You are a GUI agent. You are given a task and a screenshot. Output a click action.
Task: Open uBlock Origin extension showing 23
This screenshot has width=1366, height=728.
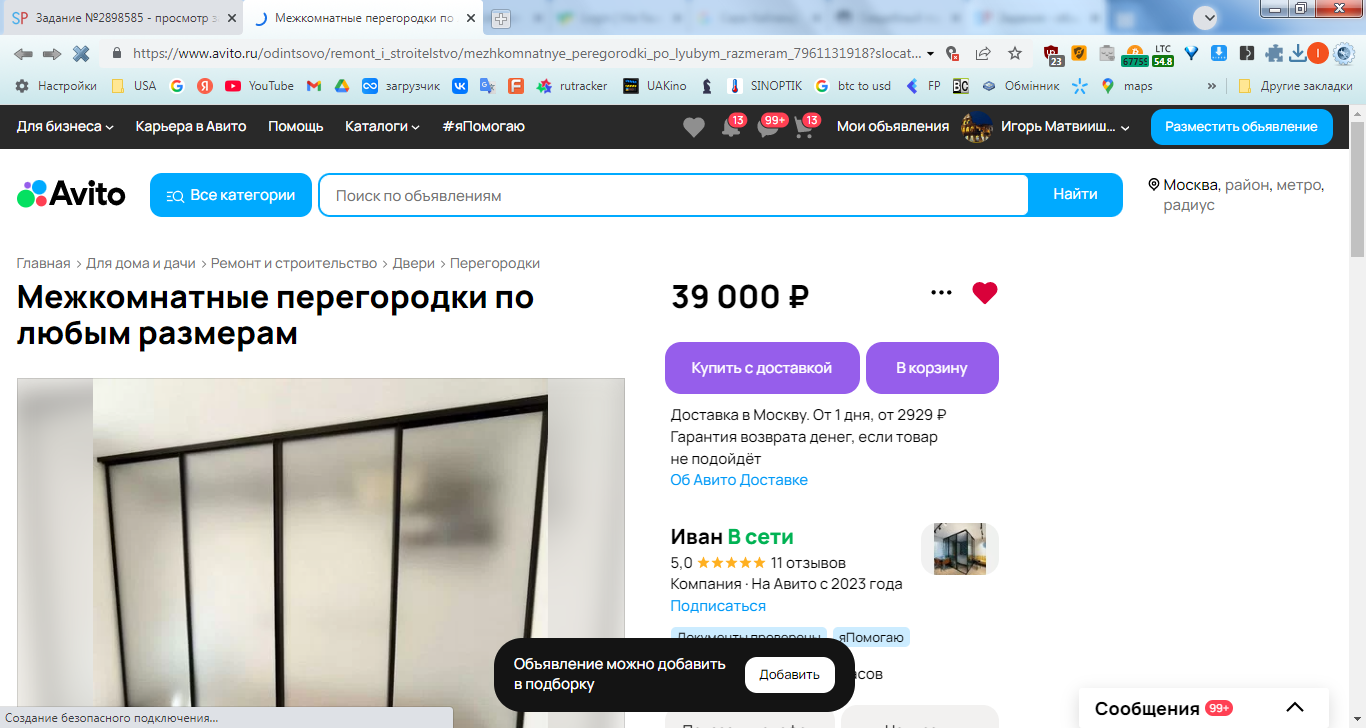point(1053,54)
